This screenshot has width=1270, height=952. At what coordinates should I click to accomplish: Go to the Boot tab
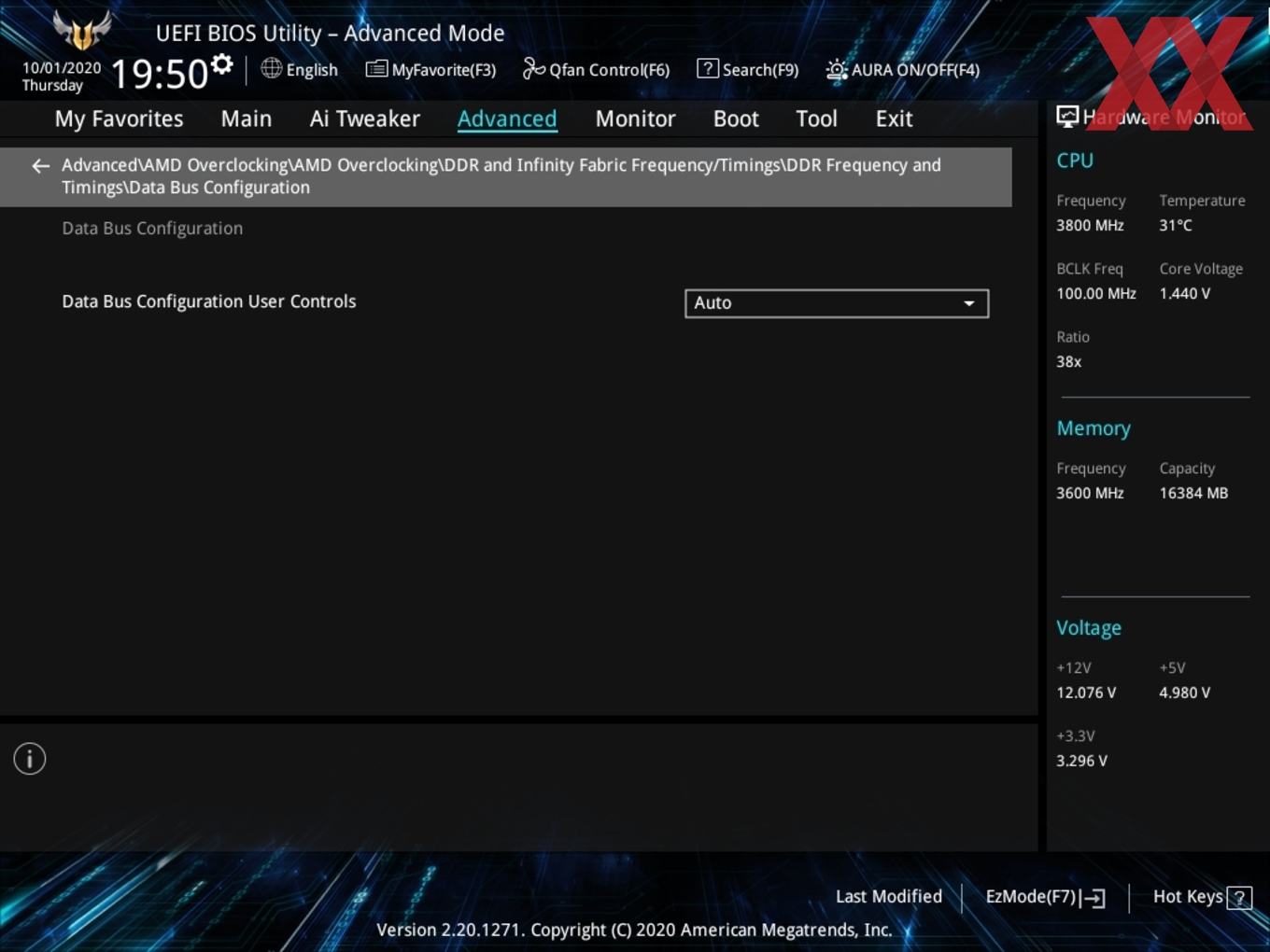[736, 119]
